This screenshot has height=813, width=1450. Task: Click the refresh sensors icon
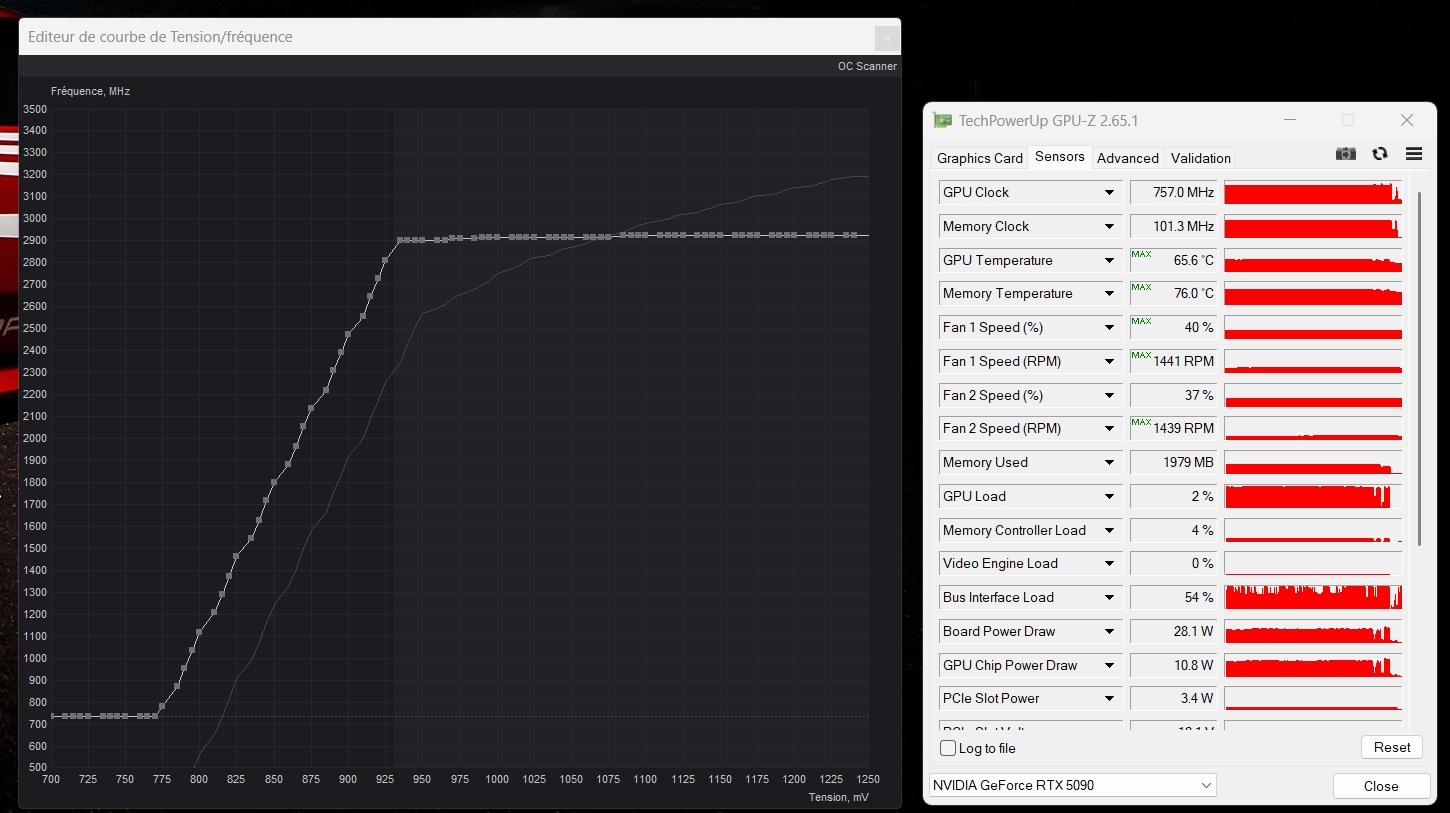[x=1380, y=154]
